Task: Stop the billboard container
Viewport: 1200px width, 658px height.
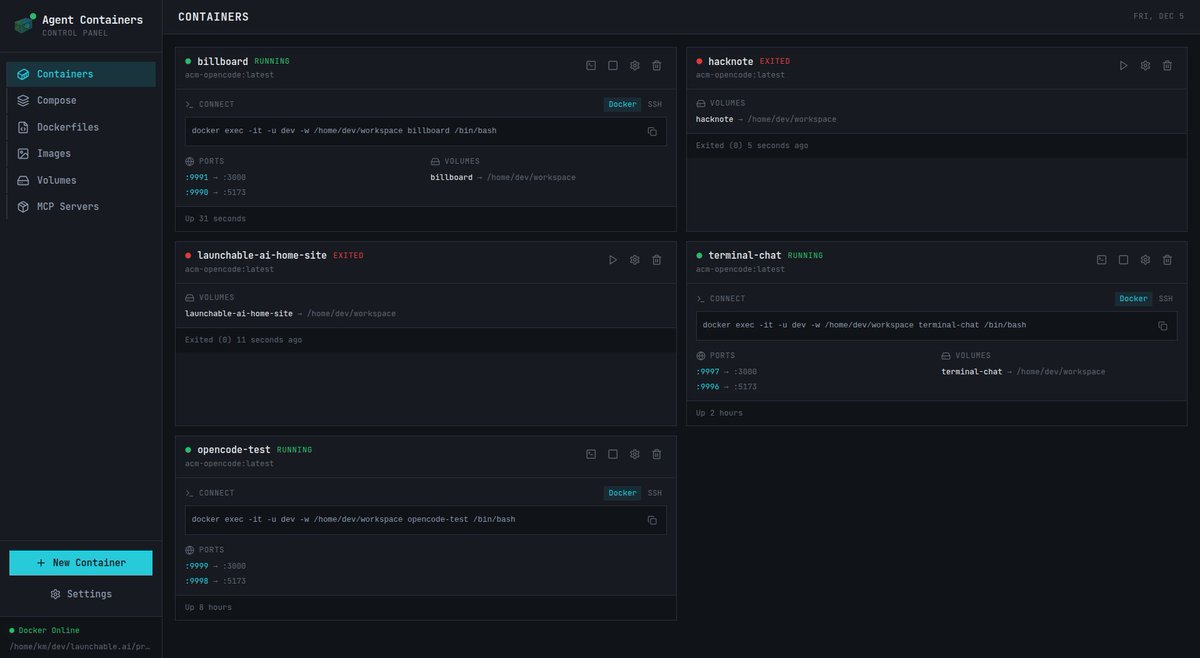Action: 613,66
